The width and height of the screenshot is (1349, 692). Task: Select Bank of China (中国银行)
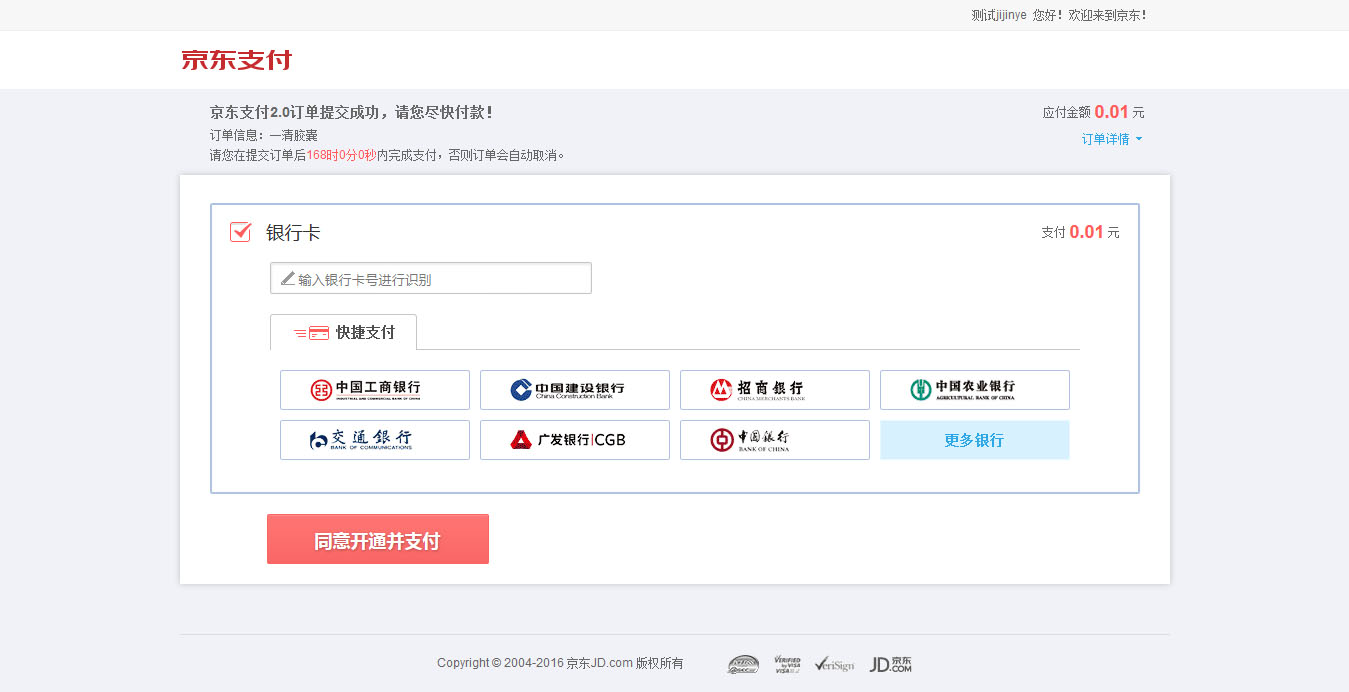[x=775, y=440]
